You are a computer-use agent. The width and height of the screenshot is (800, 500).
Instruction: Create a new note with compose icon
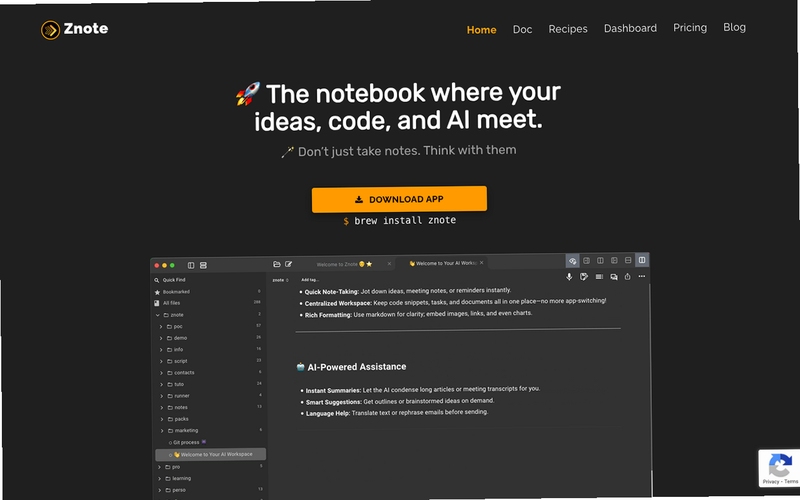pos(289,264)
